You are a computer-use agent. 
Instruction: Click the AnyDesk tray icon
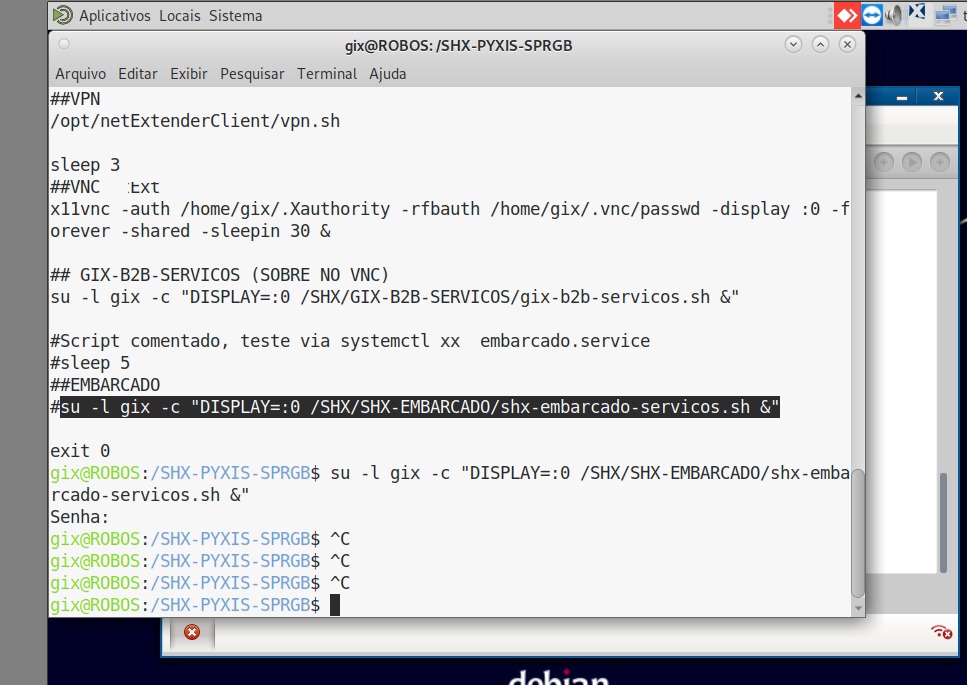point(847,15)
